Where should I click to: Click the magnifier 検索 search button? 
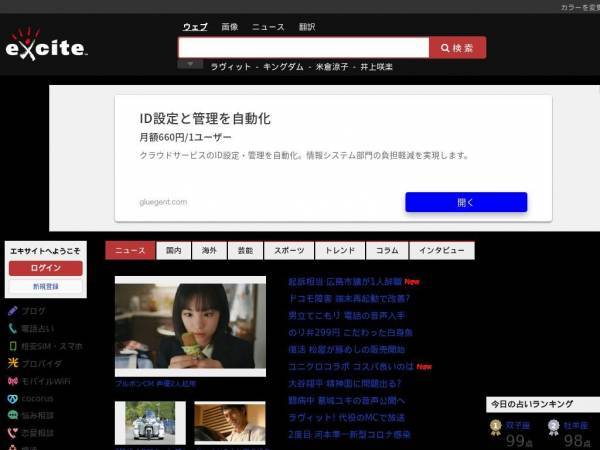tap(457, 48)
